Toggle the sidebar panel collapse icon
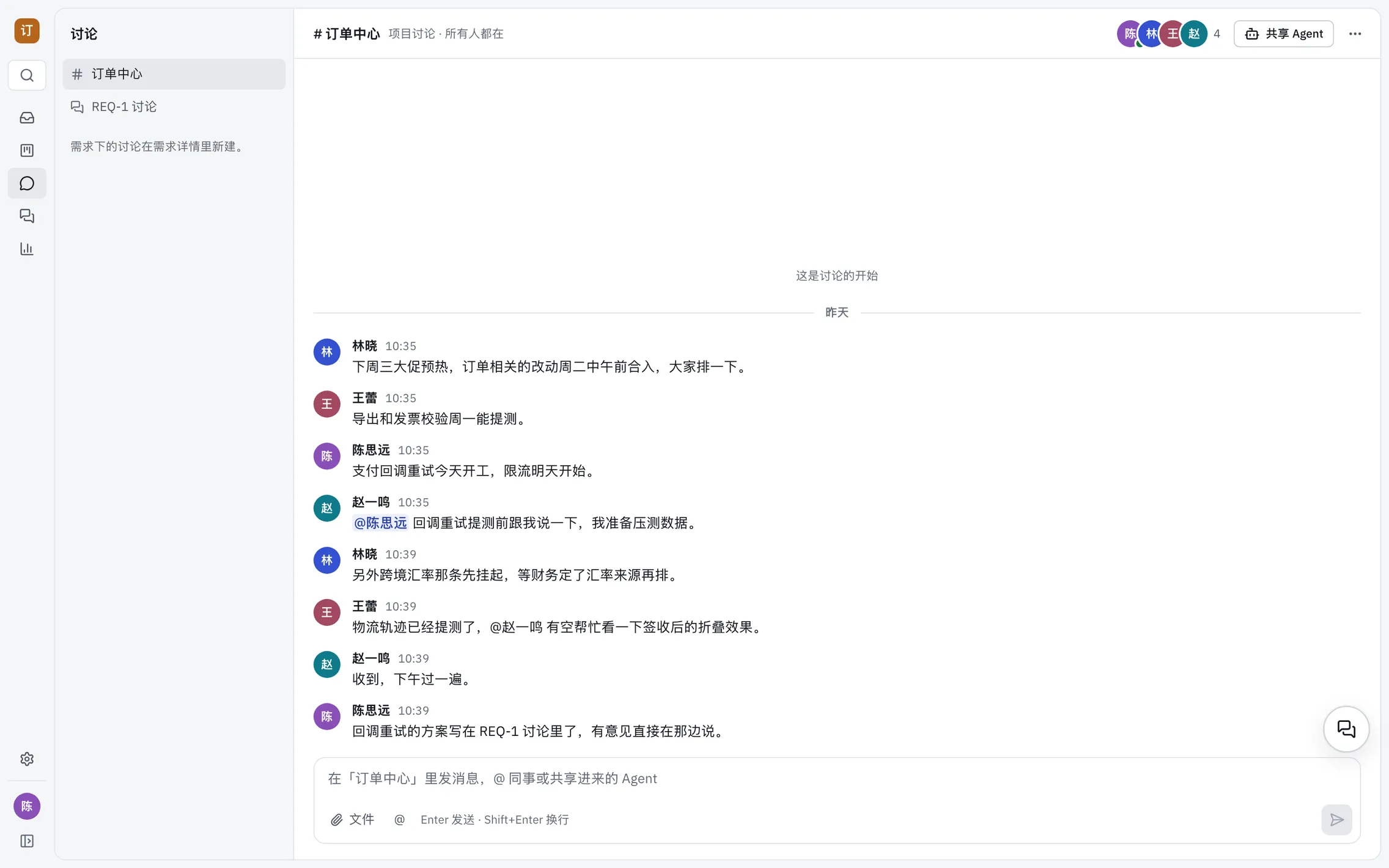This screenshot has width=1389, height=868. click(x=27, y=841)
